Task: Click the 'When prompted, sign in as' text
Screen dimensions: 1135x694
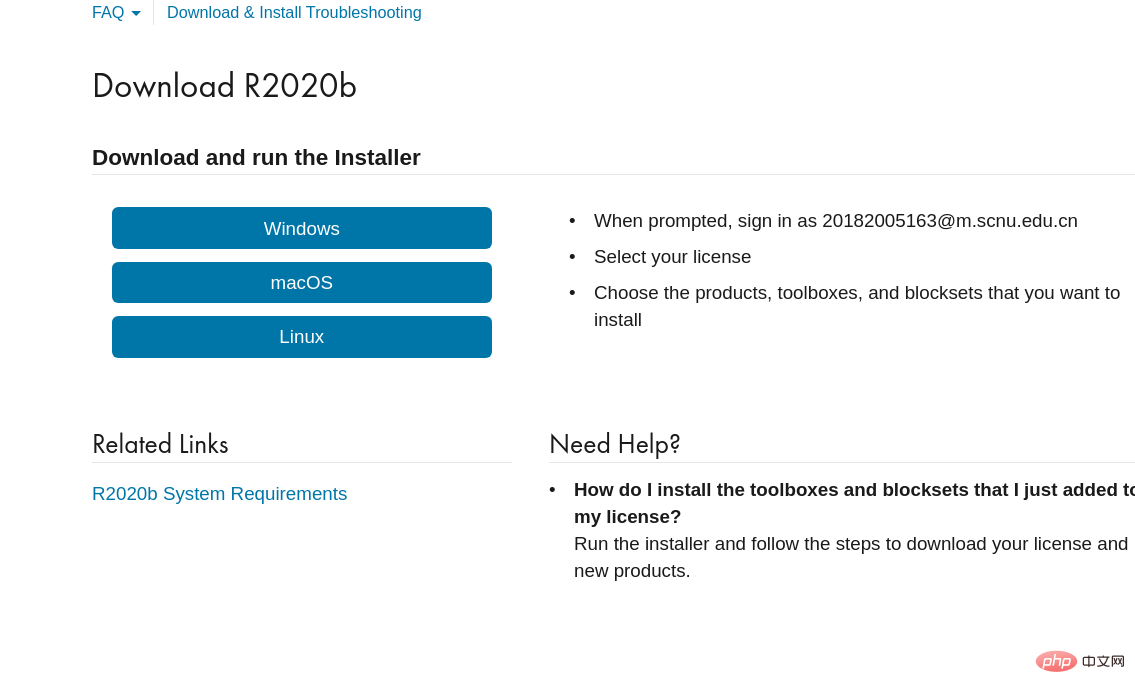Action: pyautogui.click(x=705, y=221)
